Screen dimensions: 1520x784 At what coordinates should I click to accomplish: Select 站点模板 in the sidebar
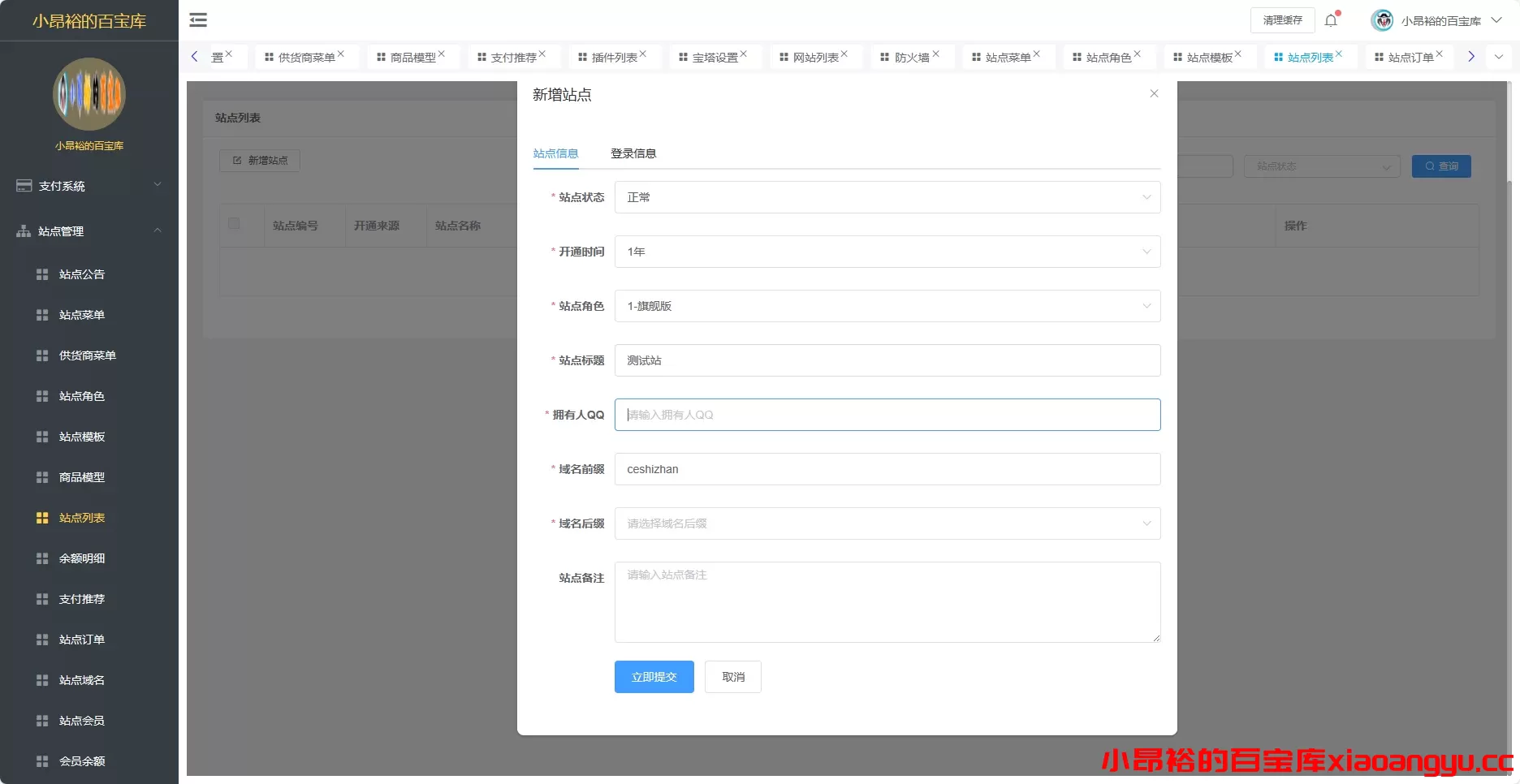point(82,437)
